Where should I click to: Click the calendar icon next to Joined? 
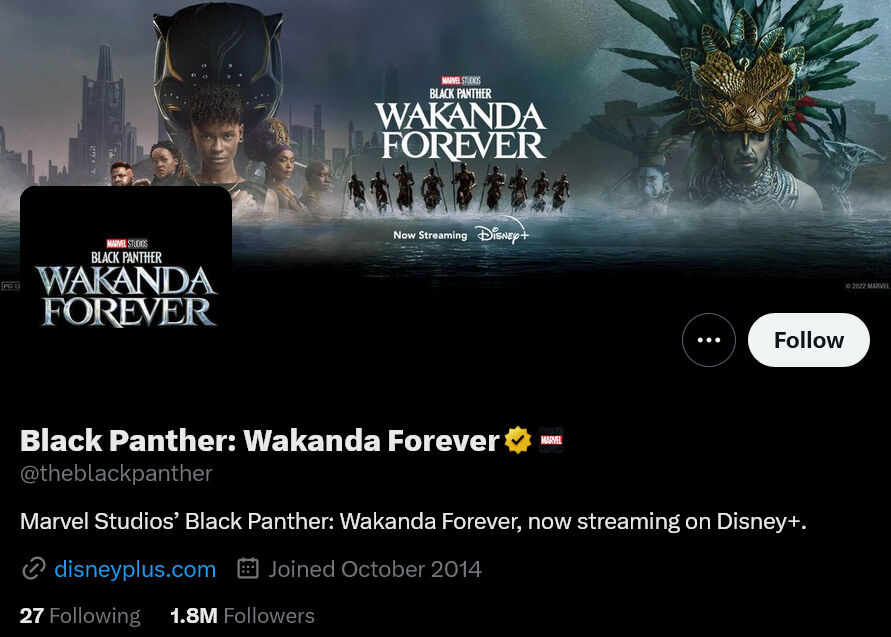[248, 568]
